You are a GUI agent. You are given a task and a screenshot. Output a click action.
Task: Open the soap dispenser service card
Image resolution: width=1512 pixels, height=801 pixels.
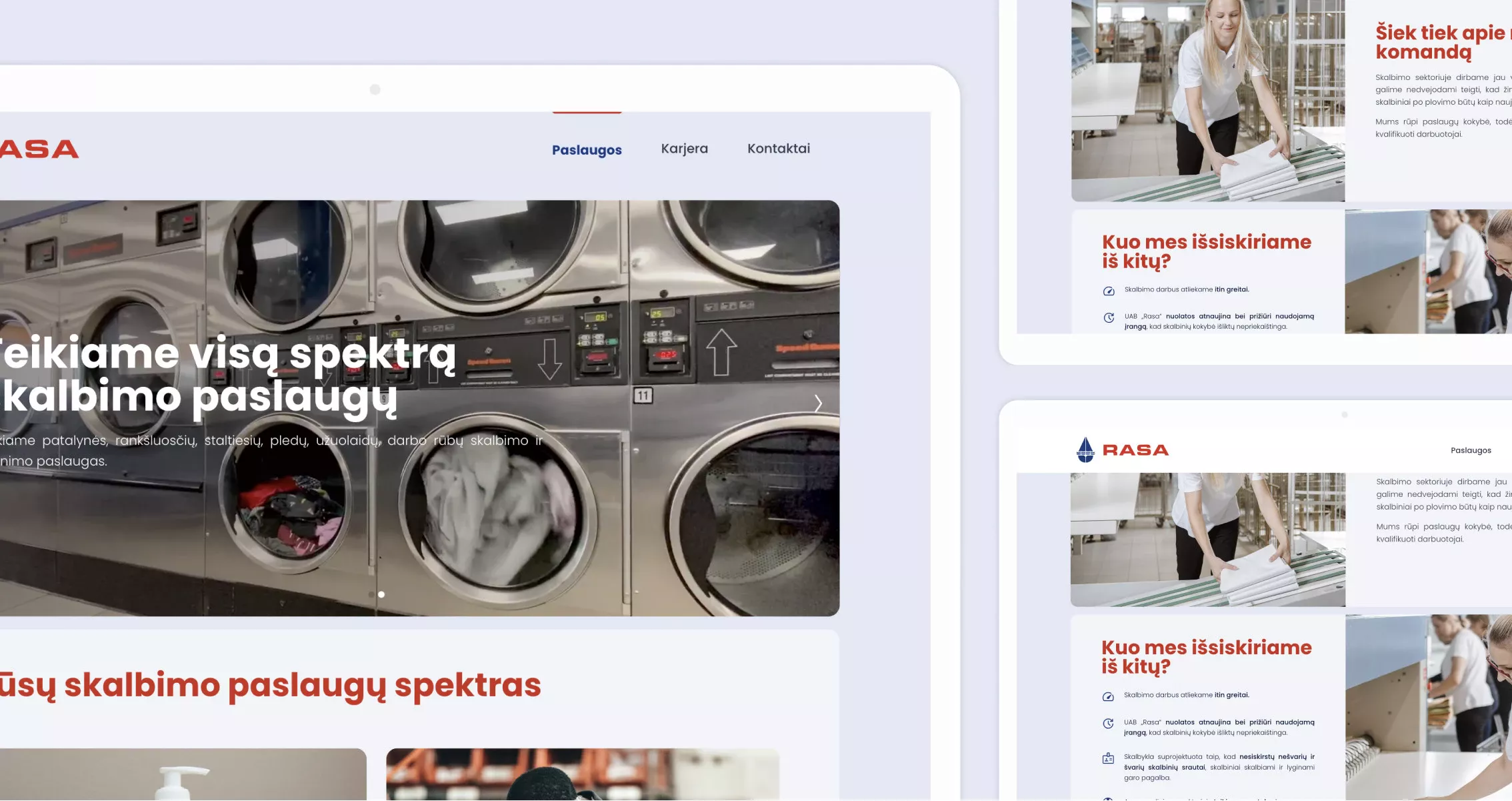point(183,774)
